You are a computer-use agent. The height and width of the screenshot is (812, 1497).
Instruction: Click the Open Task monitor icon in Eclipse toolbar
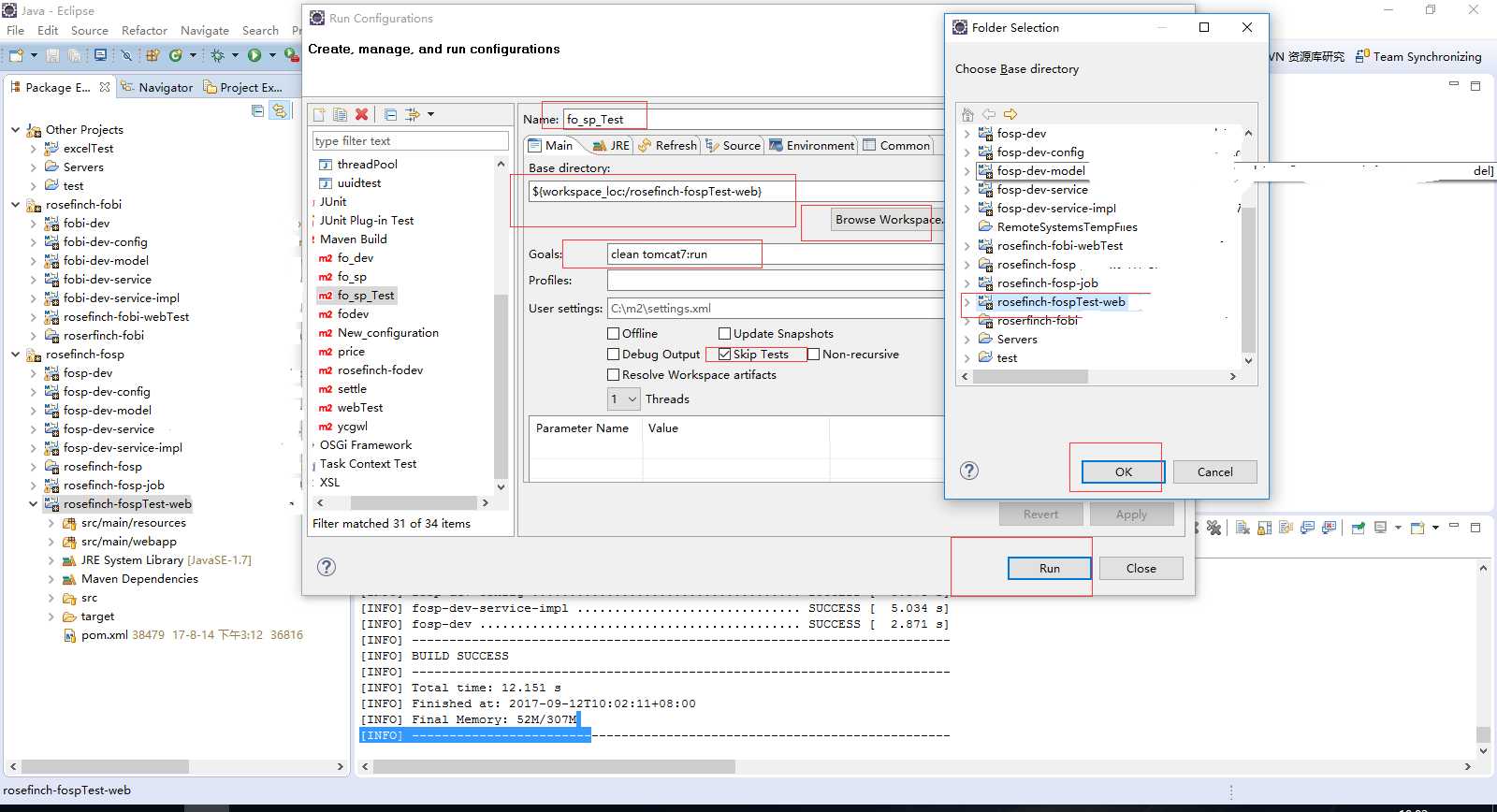click(x=100, y=56)
